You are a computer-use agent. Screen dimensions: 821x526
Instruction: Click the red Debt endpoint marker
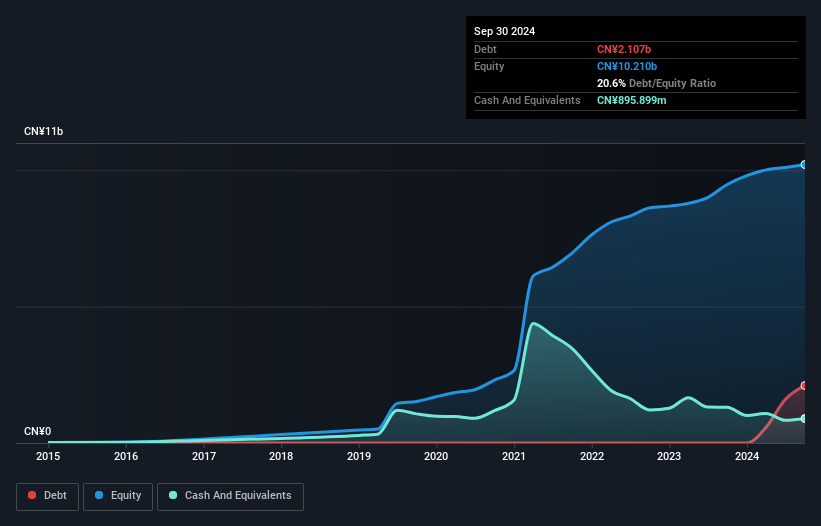point(804,386)
